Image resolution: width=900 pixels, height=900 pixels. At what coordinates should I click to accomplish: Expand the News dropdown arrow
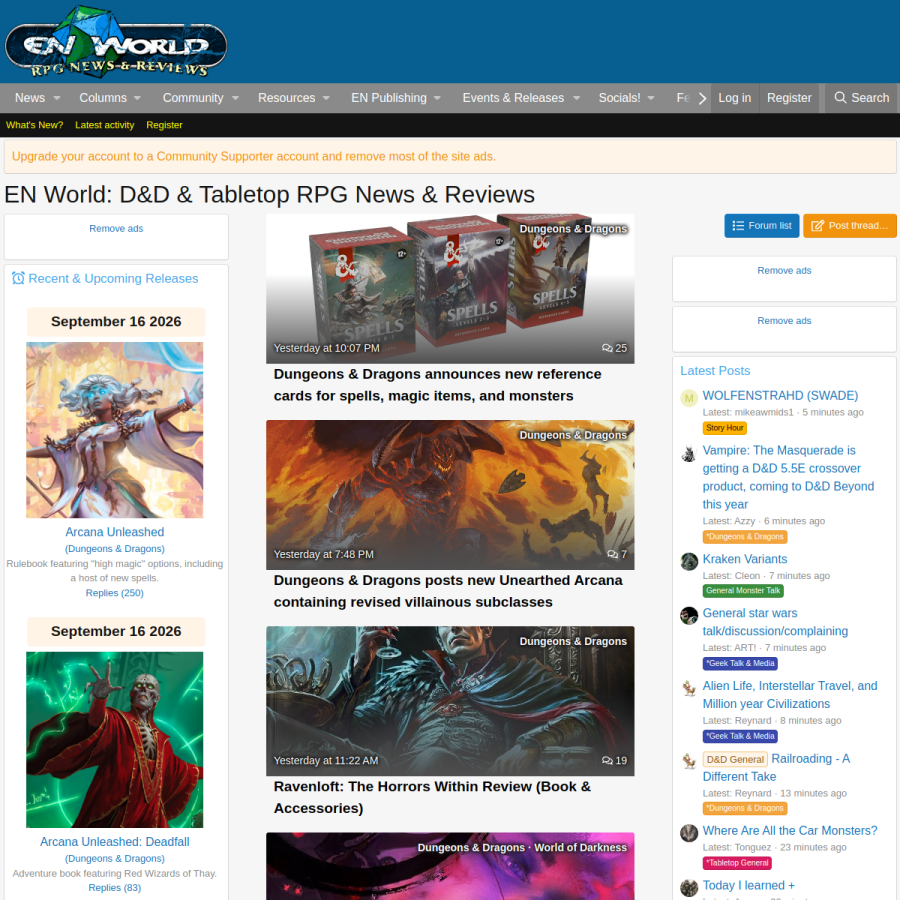(x=57, y=98)
